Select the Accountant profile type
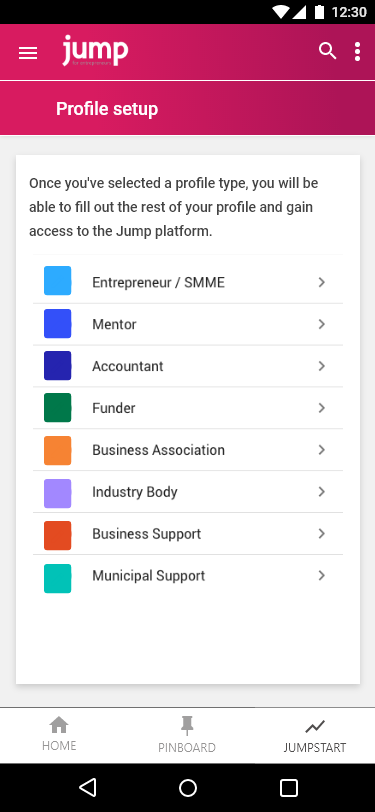375x812 pixels. 188,366
